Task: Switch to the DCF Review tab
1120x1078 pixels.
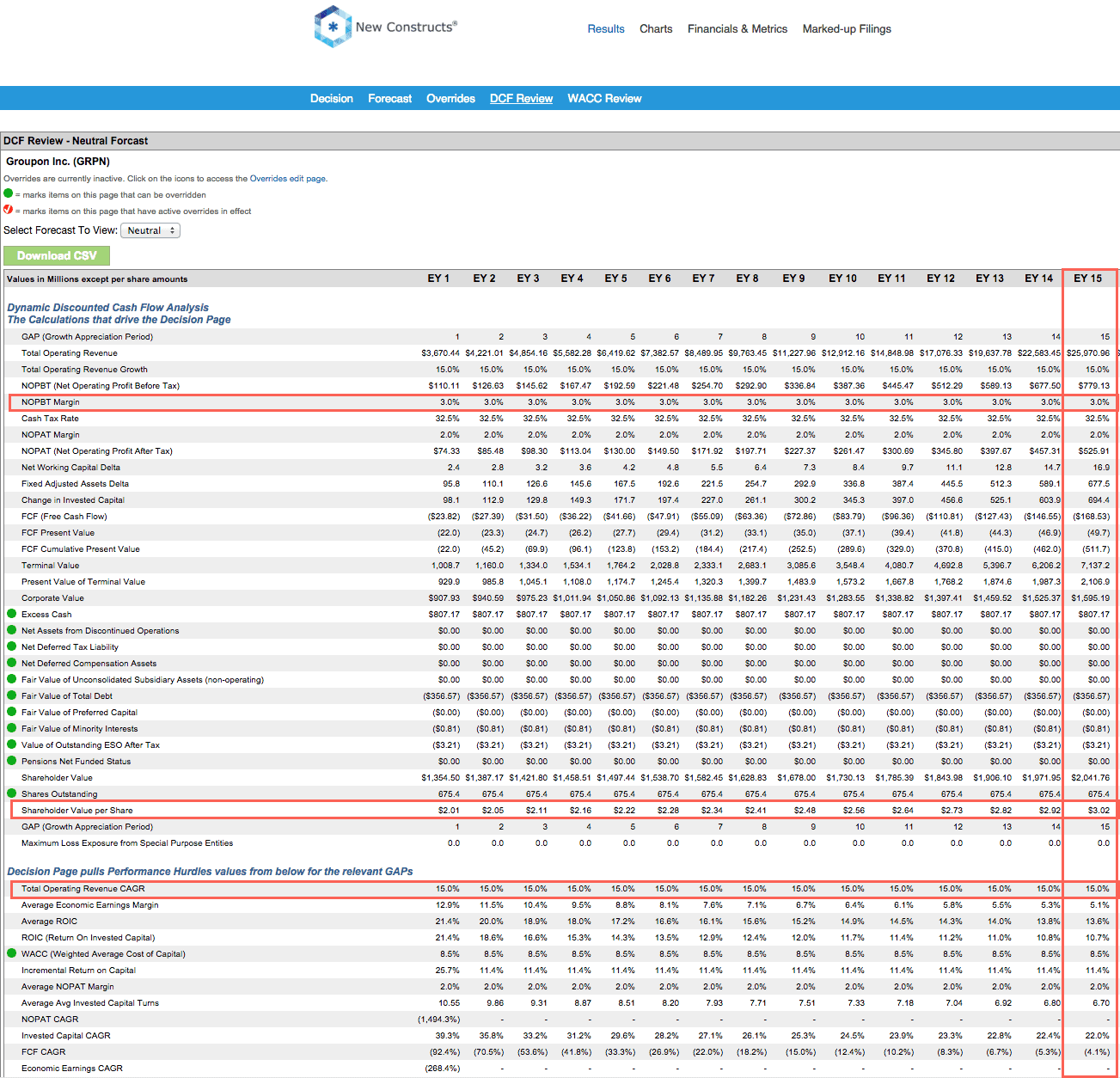Action: (521, 98)
